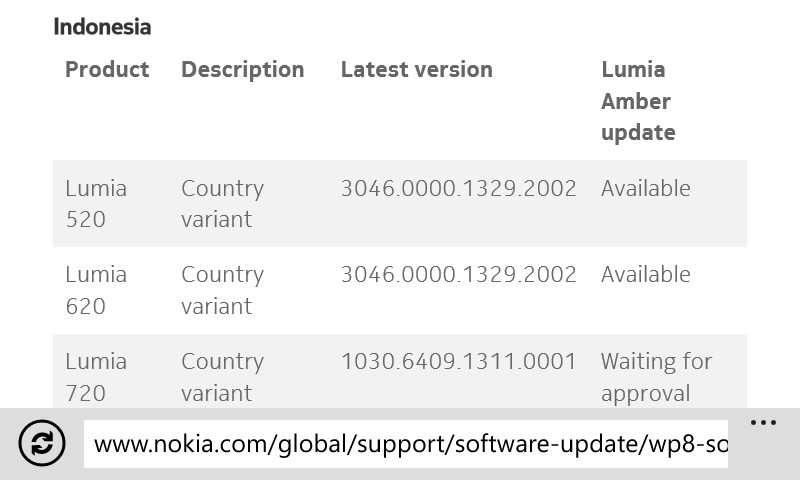
Task: Select the Indonesia country heading
Action: pos(102,27)
